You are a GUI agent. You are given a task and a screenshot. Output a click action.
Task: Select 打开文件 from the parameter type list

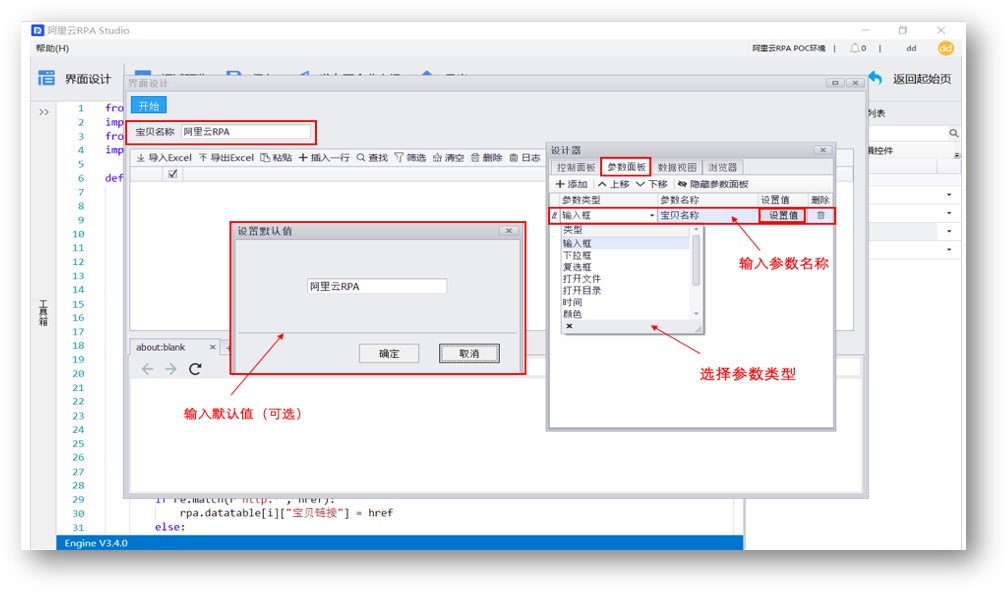(625, 278)
